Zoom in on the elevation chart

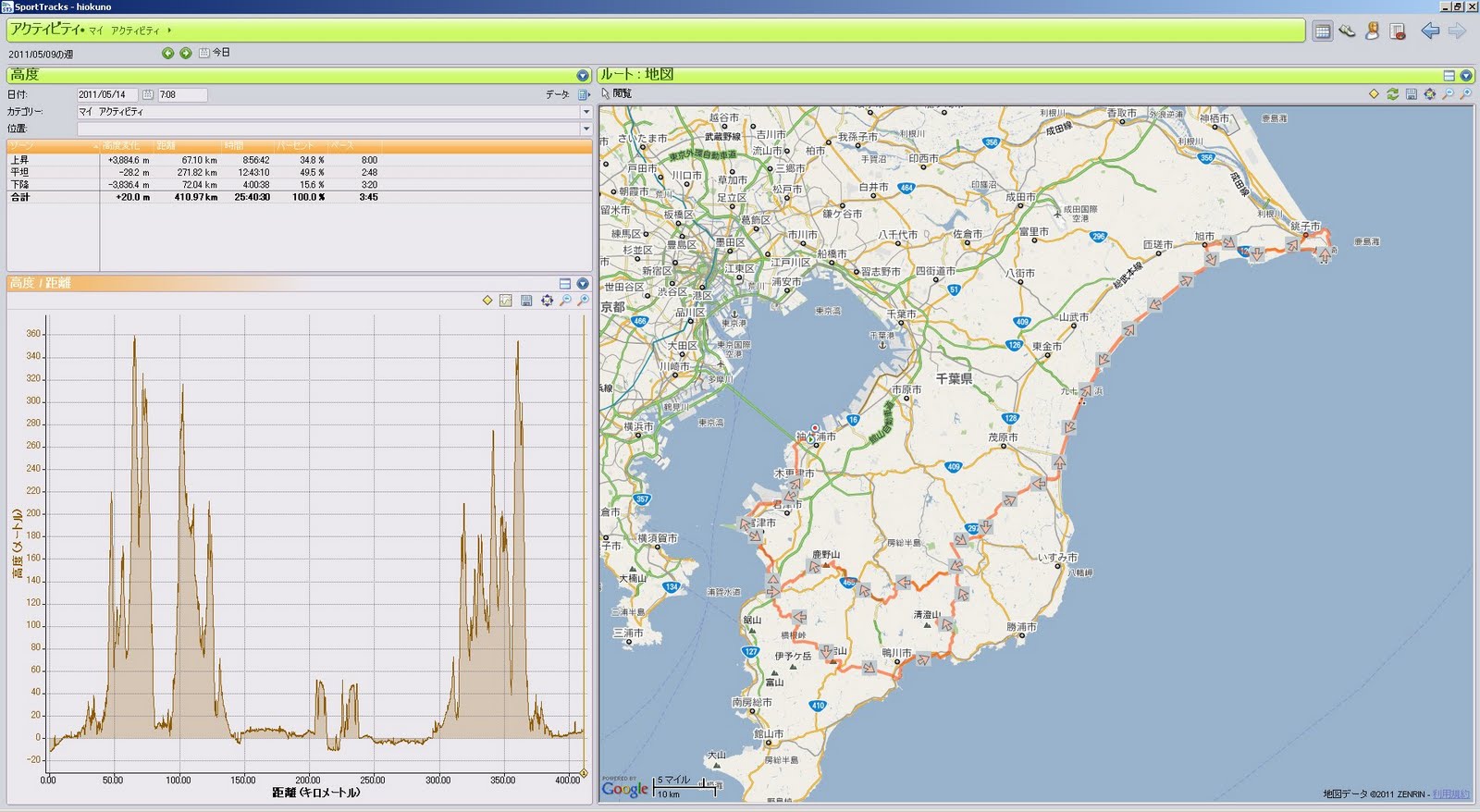tap(583, 301)
